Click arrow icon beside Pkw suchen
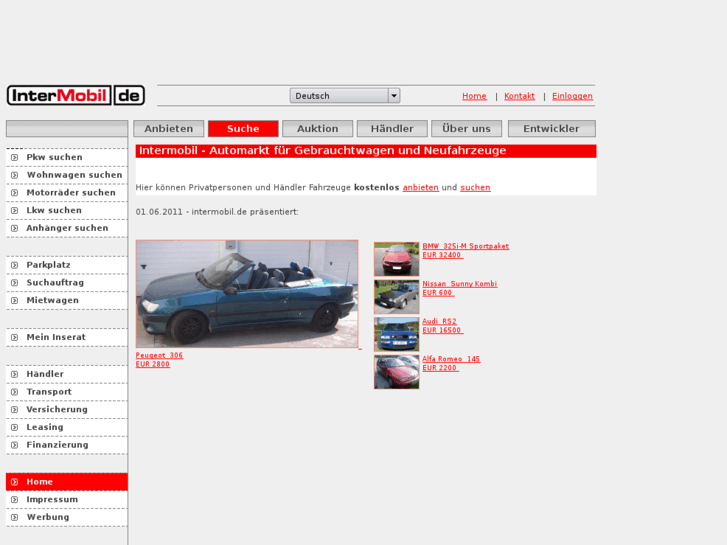The height and width of the screenshot is (545, 727). (14, 158)
